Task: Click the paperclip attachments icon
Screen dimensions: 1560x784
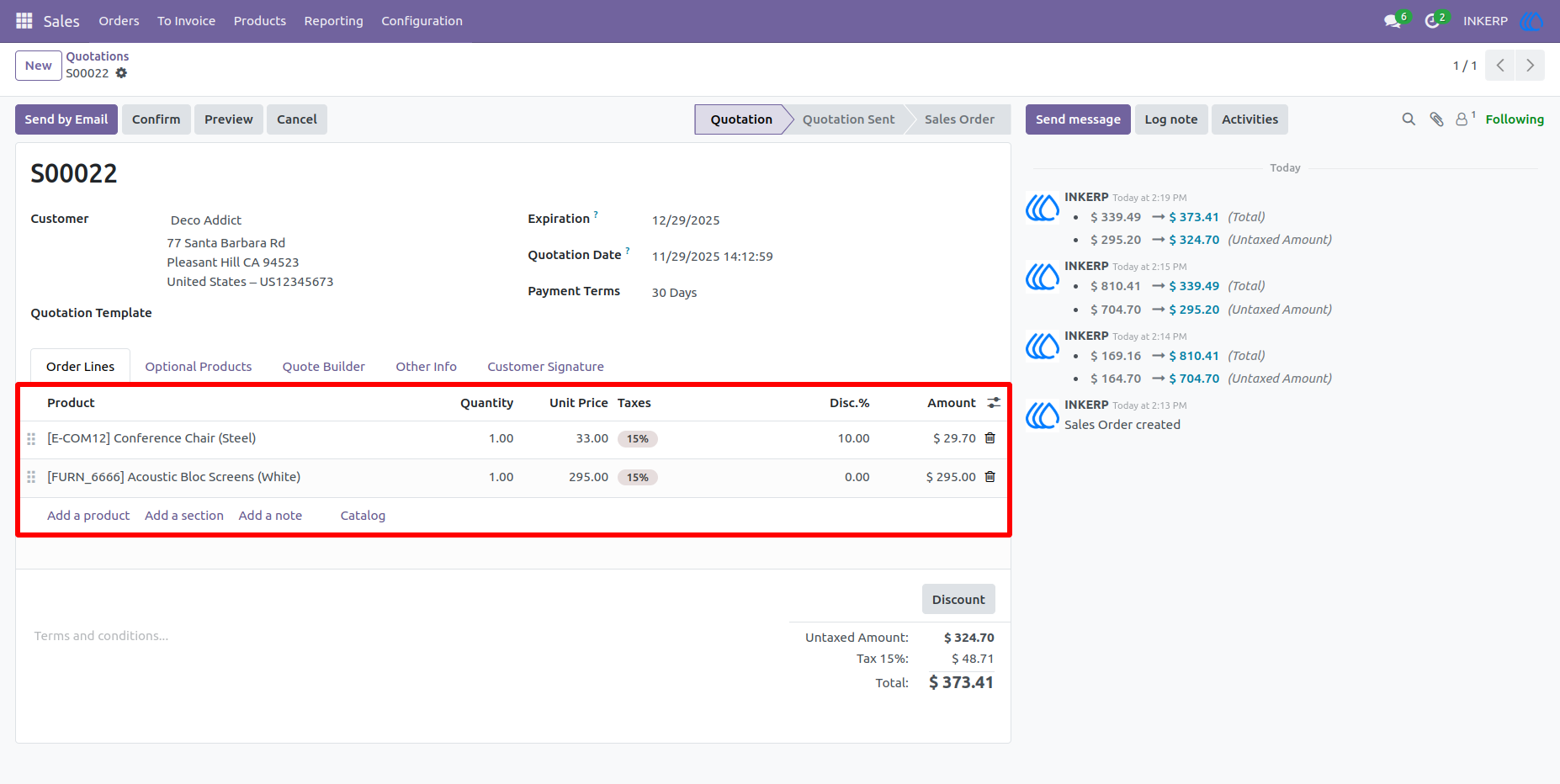Action: coord(1436,119)
